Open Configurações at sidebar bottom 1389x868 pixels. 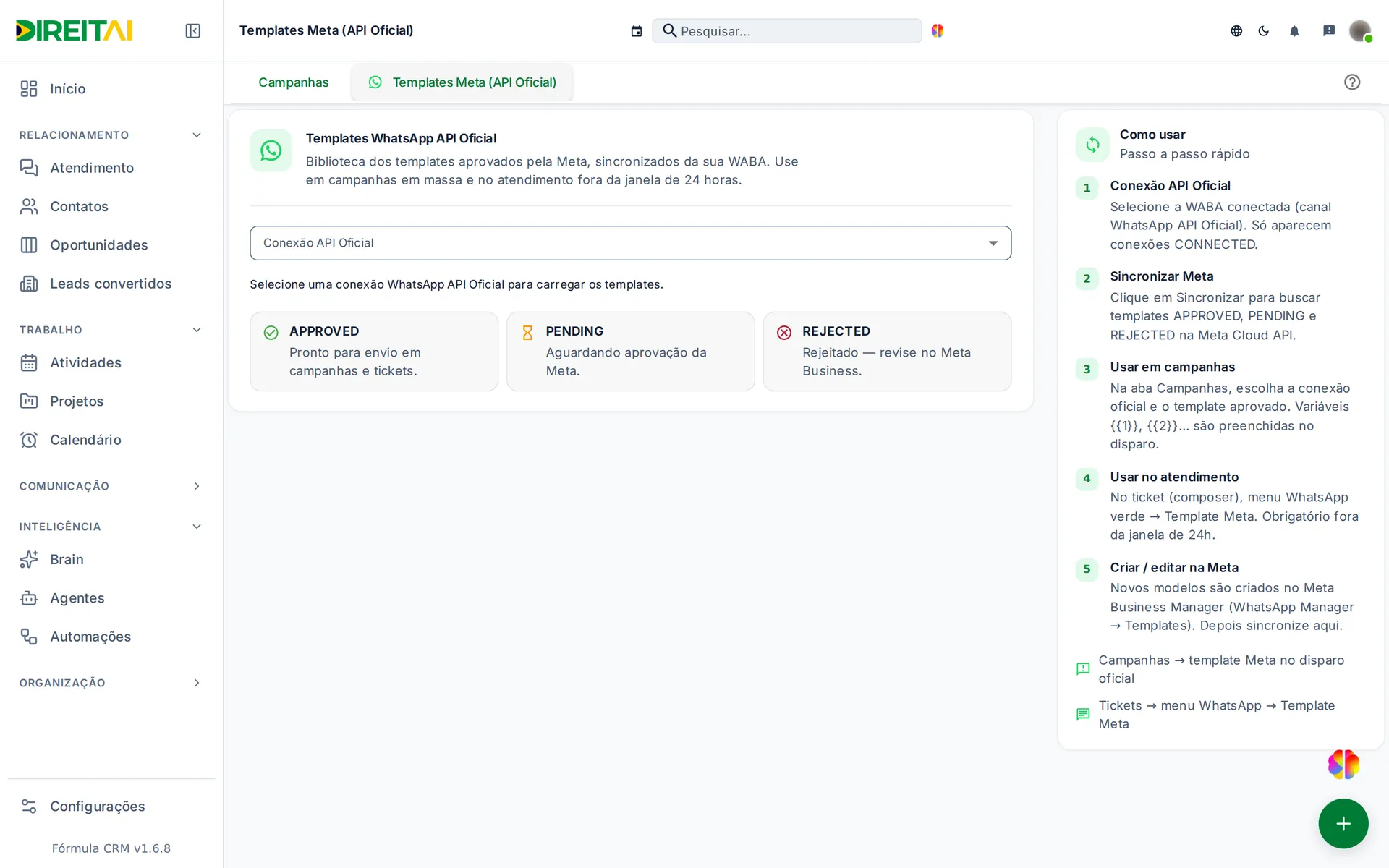point(111,806)
